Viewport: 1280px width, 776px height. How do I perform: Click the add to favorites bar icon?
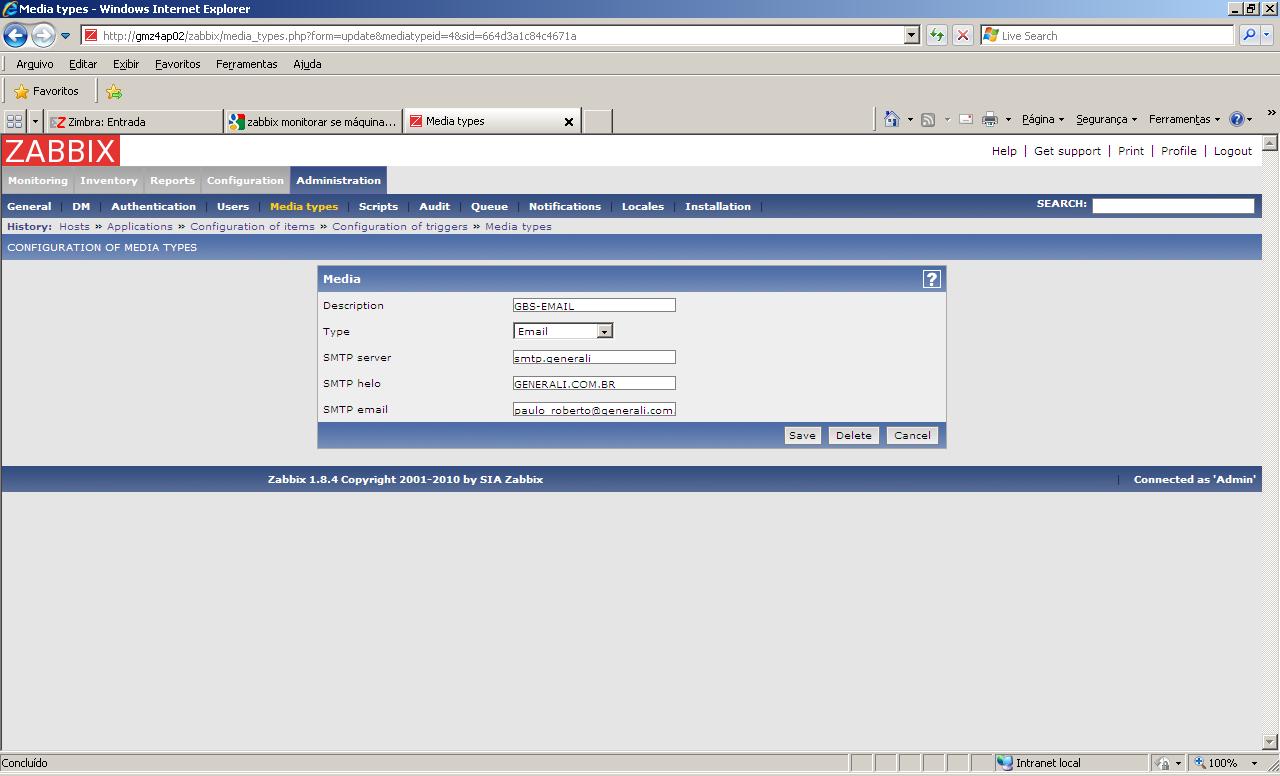pyautogui.click(x=114, y=92)
